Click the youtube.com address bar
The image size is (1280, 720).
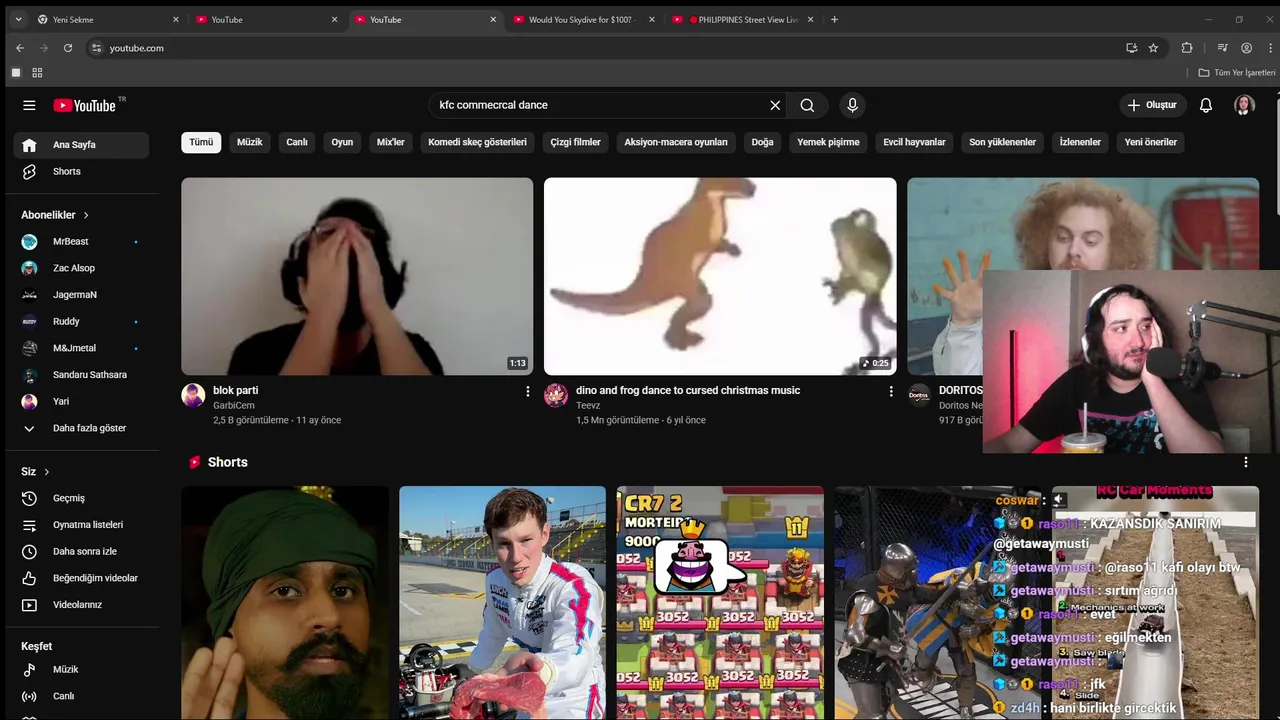tap(600, 48)
